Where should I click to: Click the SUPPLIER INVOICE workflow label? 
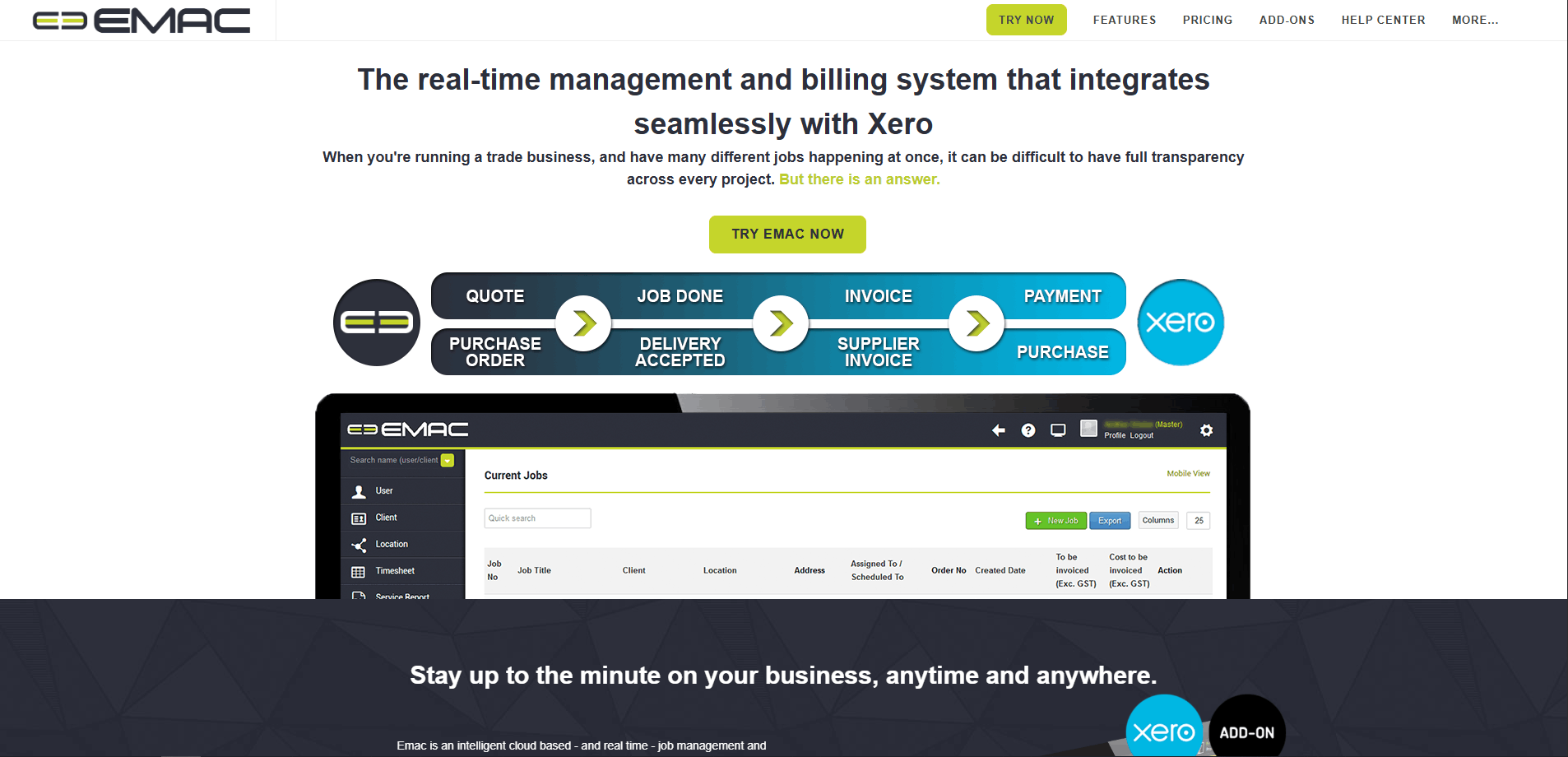point(879,352)
